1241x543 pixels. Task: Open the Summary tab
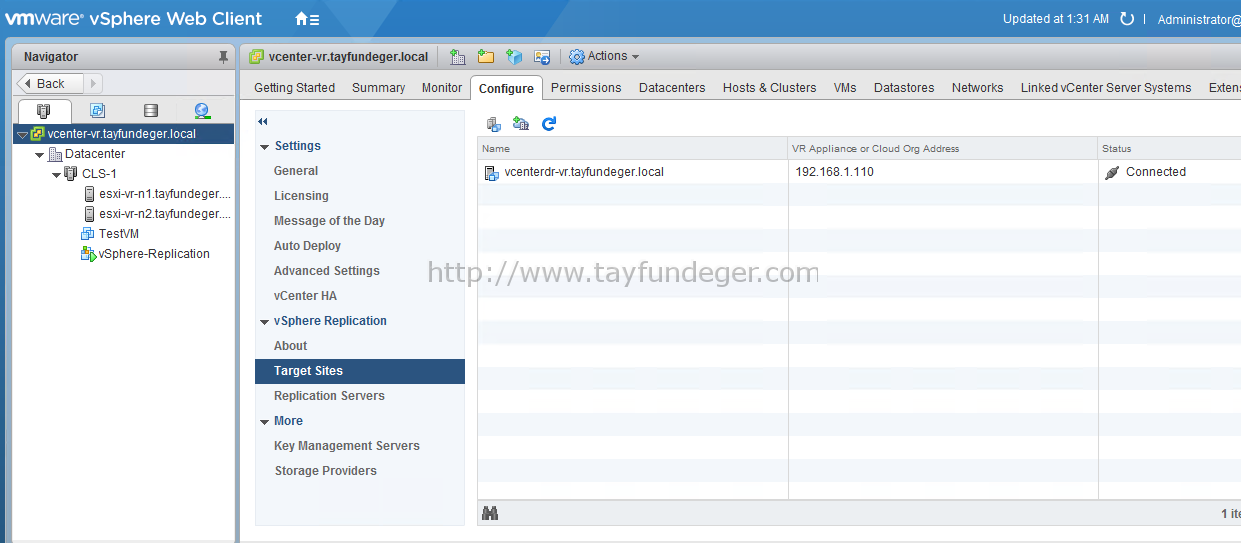pyautogui.click(x=378, y=88)
